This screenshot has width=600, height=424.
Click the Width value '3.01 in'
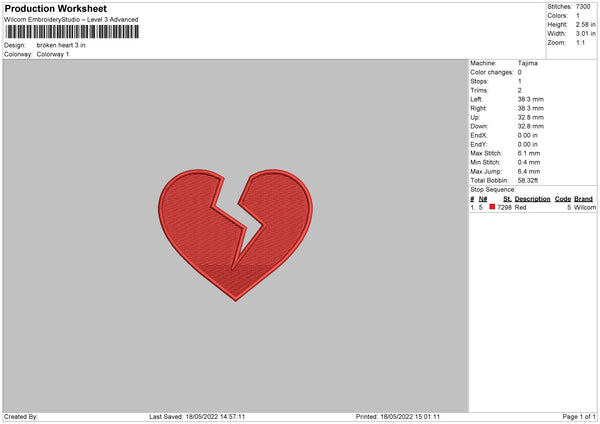click(x=585, y=34)
